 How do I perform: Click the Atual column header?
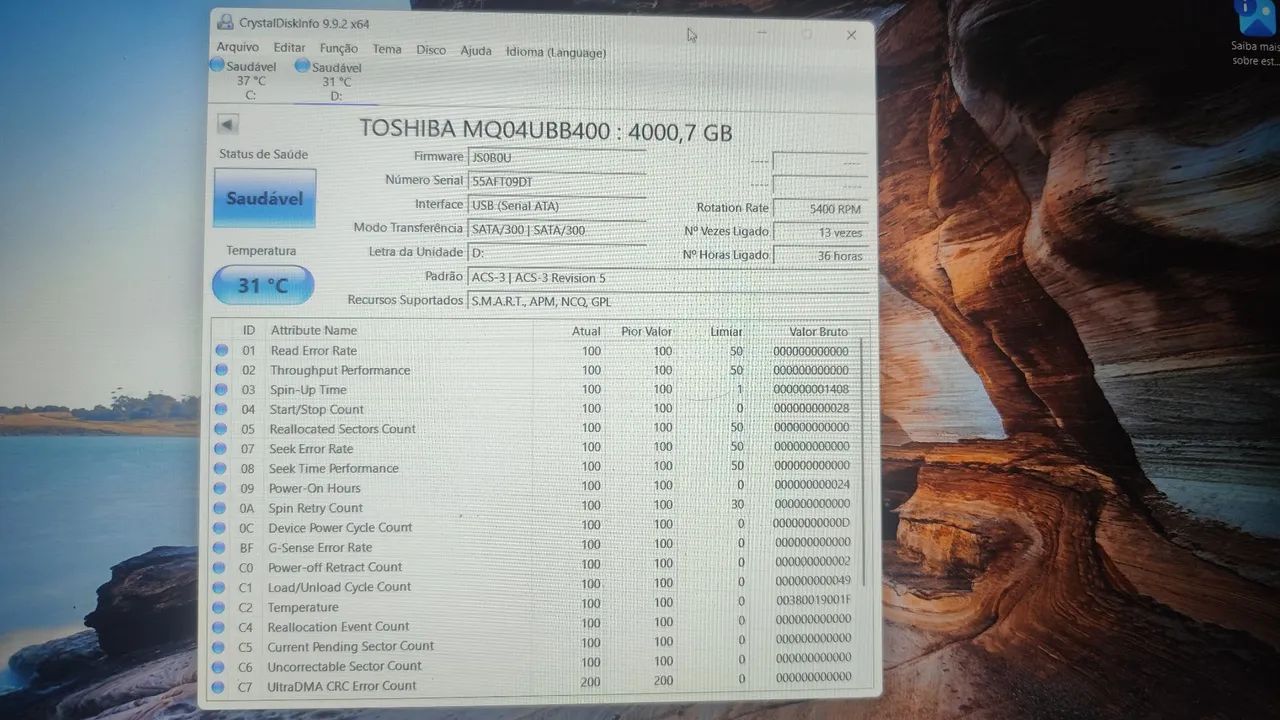586,331
